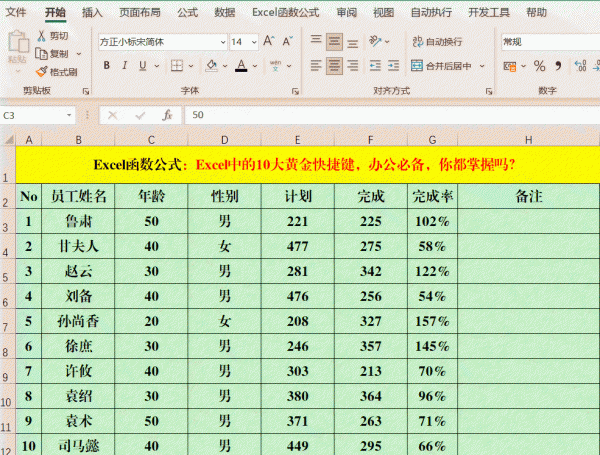Toggle center horizontal alignment

[x=334, y=66]
